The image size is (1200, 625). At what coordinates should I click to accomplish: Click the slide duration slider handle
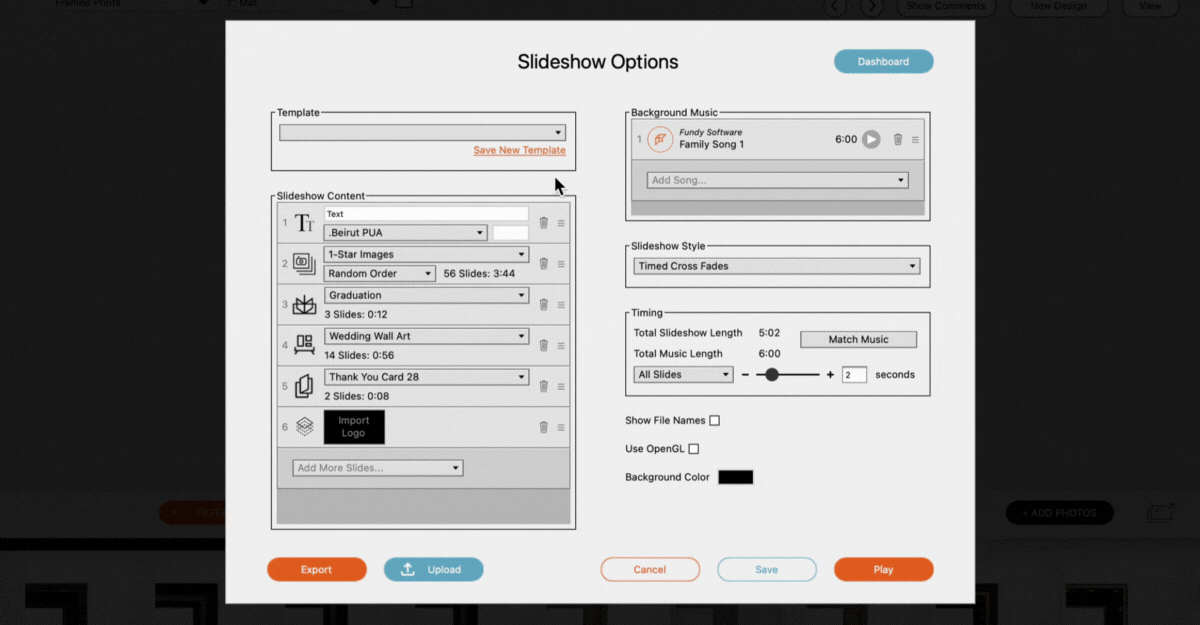(x=771, y=375)
